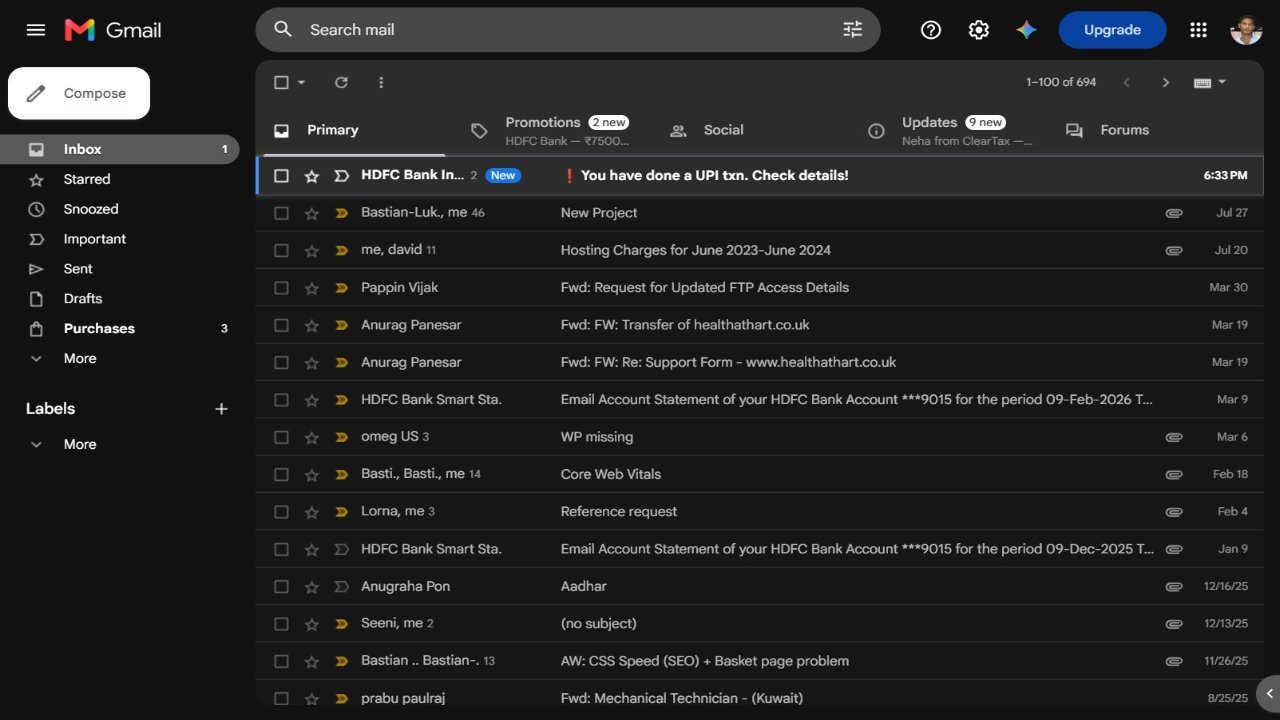Screen dimensions: 1280x720
Task: Open the Fwd: Mechanical Technician email
Action: 760,698
